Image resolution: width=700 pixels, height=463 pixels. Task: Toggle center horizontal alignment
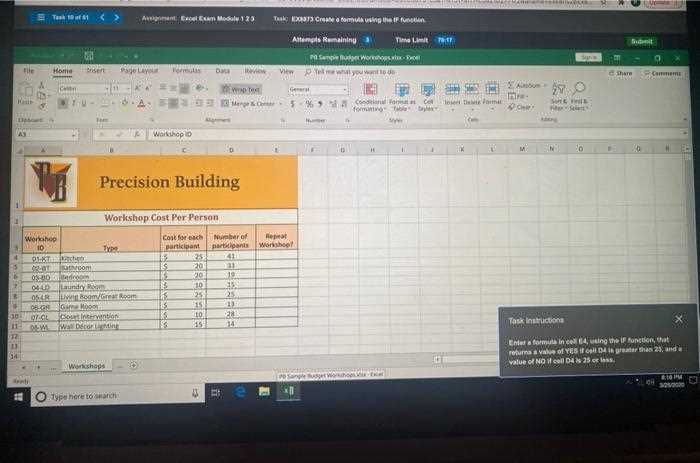pyautogui.click(x=173, y=104)
